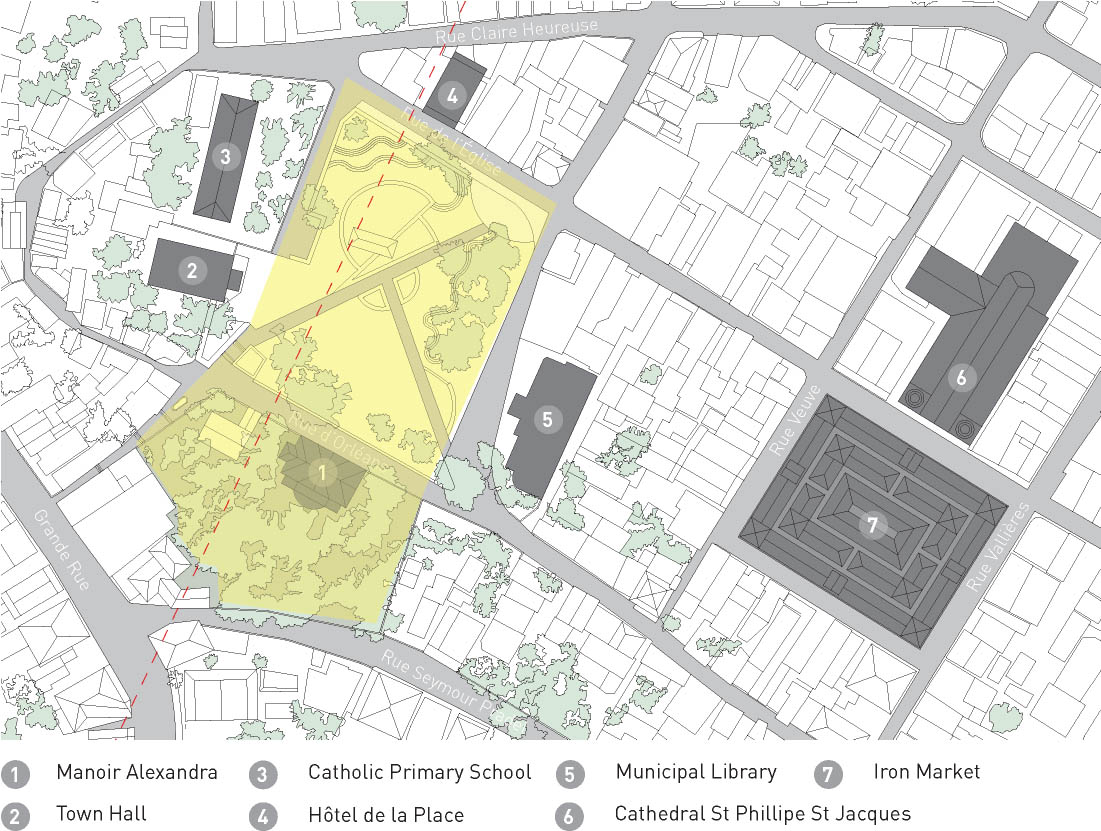1101x831 pixels.
Task: Click the 'Rue Claire Heureuse' street label
Action: tap(517, 31)
